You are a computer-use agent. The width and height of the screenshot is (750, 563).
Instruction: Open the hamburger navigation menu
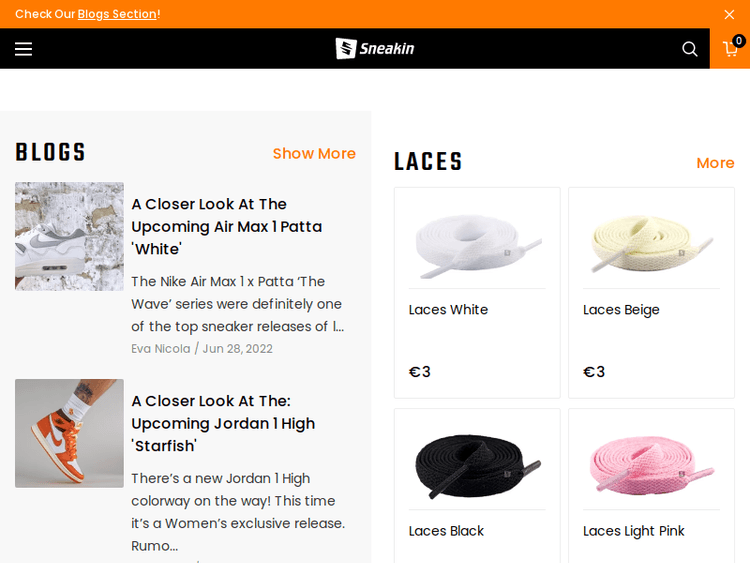pos(23,49)
